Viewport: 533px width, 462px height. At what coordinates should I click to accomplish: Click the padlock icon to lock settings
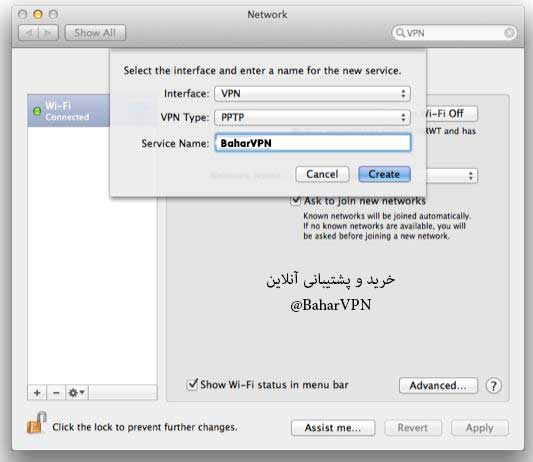(36, 423)
